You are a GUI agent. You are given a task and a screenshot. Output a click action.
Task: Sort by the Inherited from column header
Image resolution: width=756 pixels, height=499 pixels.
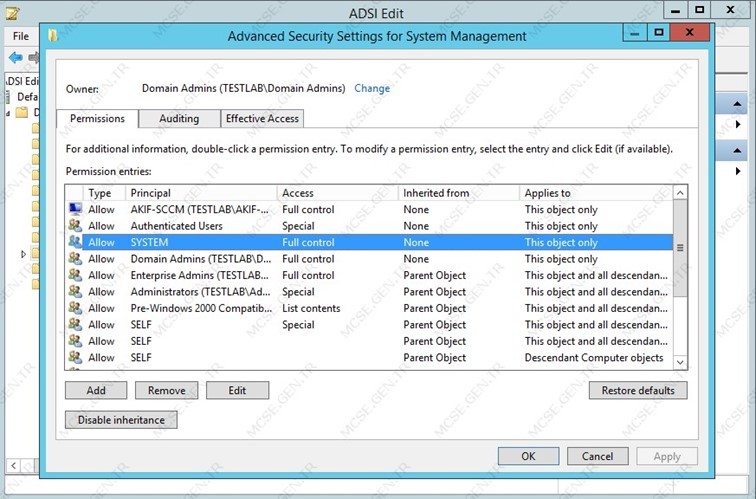[x=459, y=193]
